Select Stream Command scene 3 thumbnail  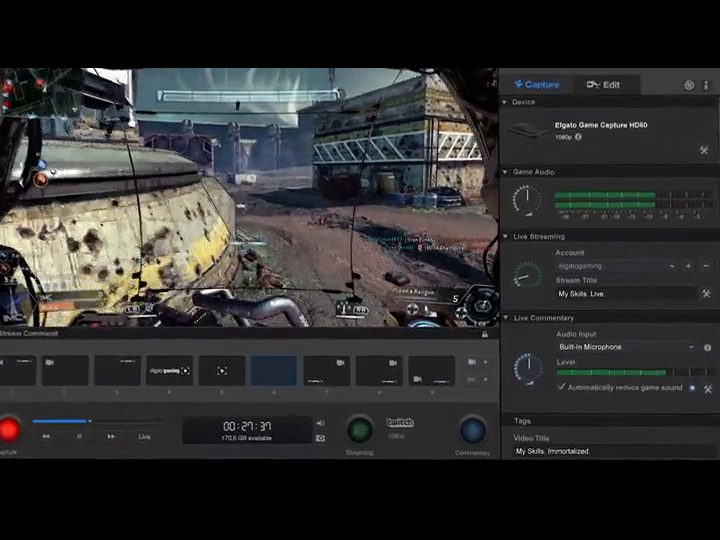tap(118, 370)
